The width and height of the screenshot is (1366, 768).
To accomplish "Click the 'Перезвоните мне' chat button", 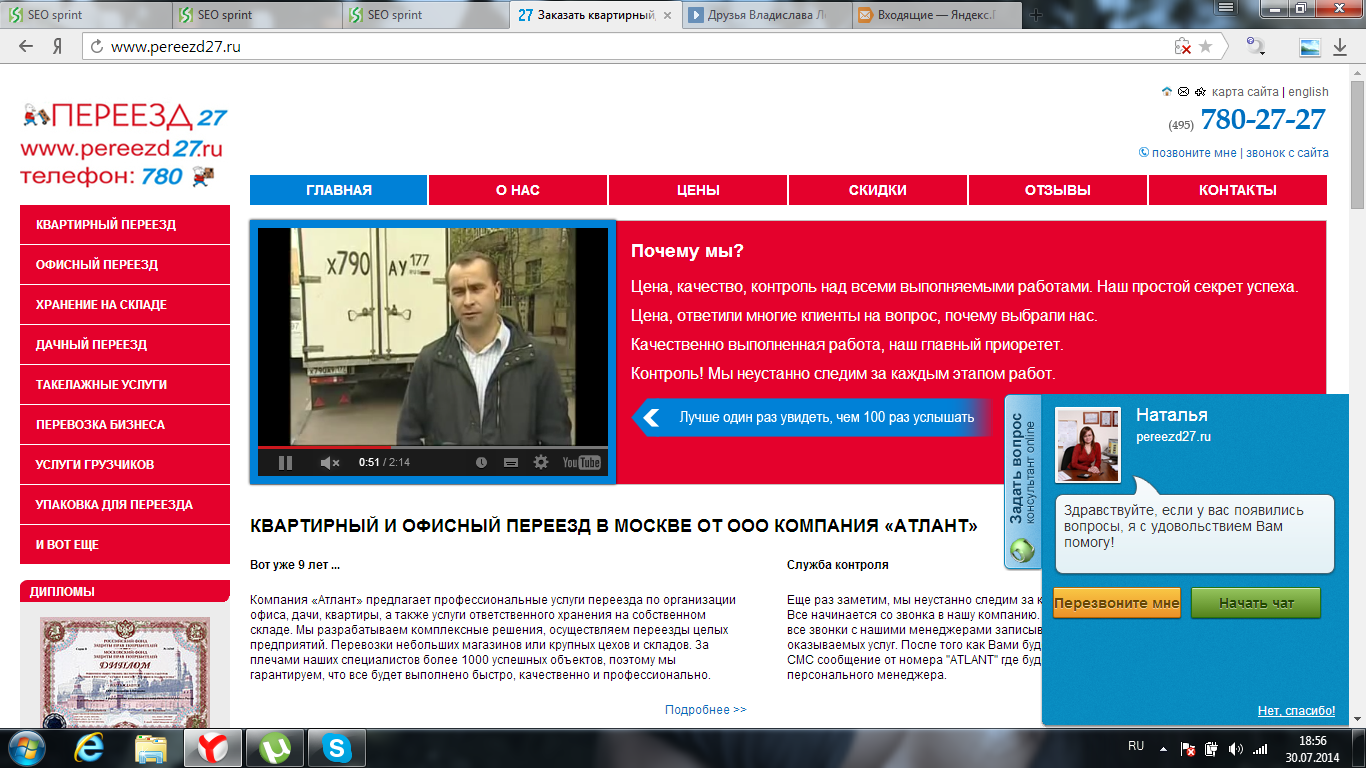I will (1117, 604).
